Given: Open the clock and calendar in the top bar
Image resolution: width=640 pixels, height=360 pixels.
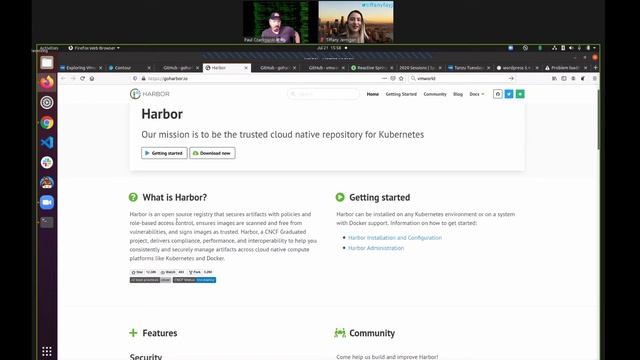Looking at the screenshot, I should click(x=329, y=48).
